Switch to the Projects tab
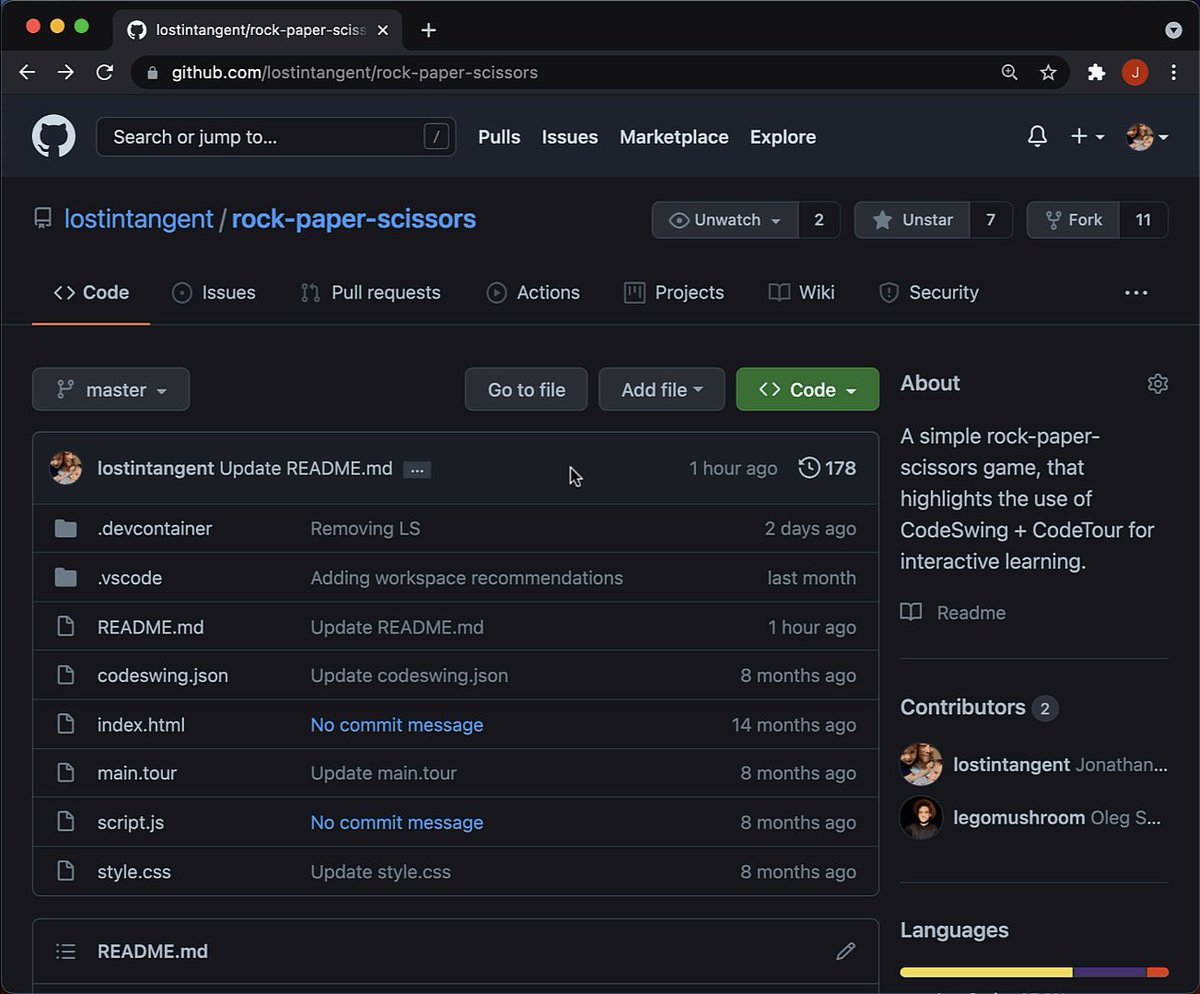This screenshot has width=1200, height=994. [x=674, y=293]
